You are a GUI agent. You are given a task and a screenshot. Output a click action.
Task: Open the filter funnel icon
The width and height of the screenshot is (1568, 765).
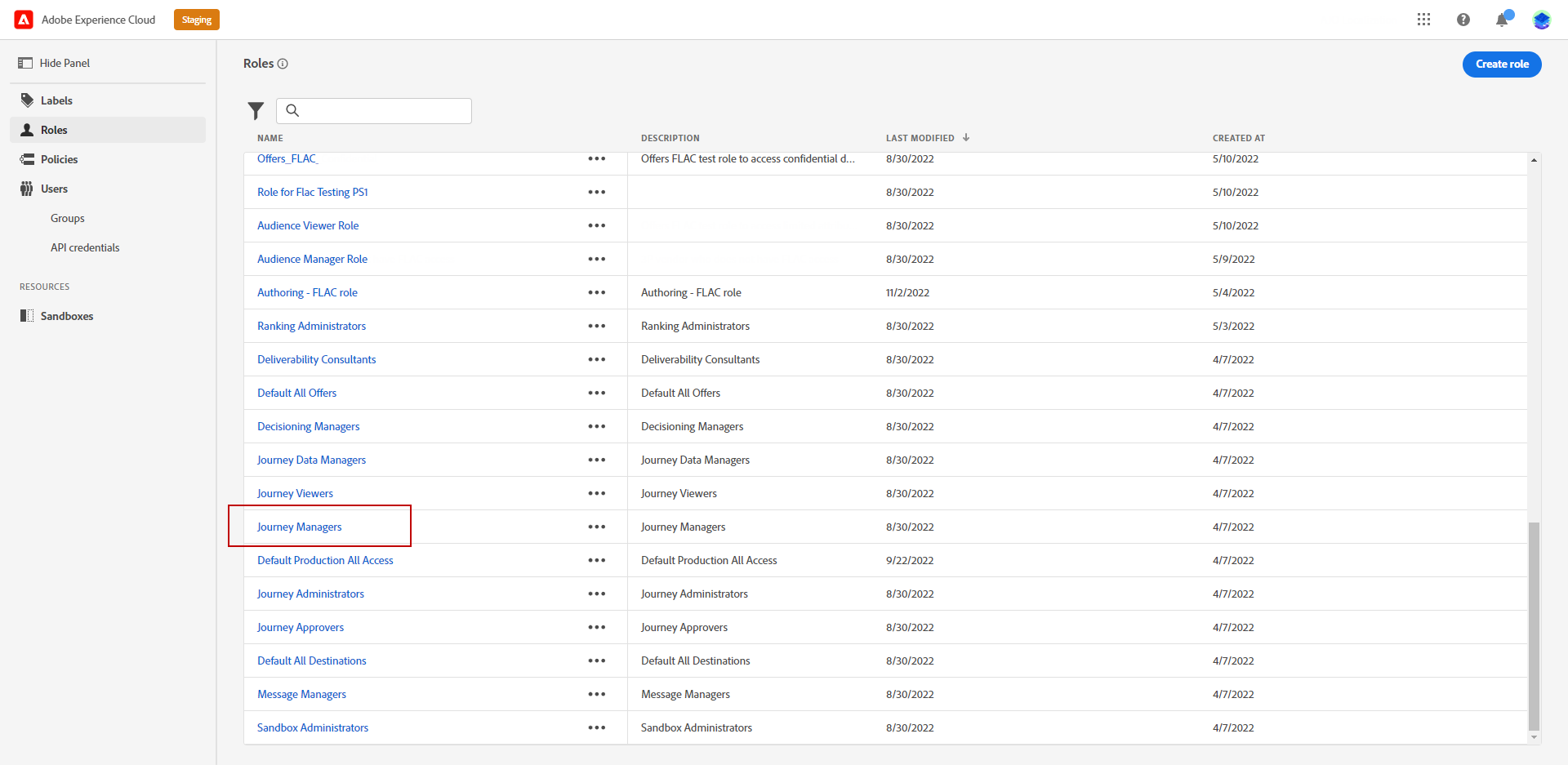[x=256, y=110]
